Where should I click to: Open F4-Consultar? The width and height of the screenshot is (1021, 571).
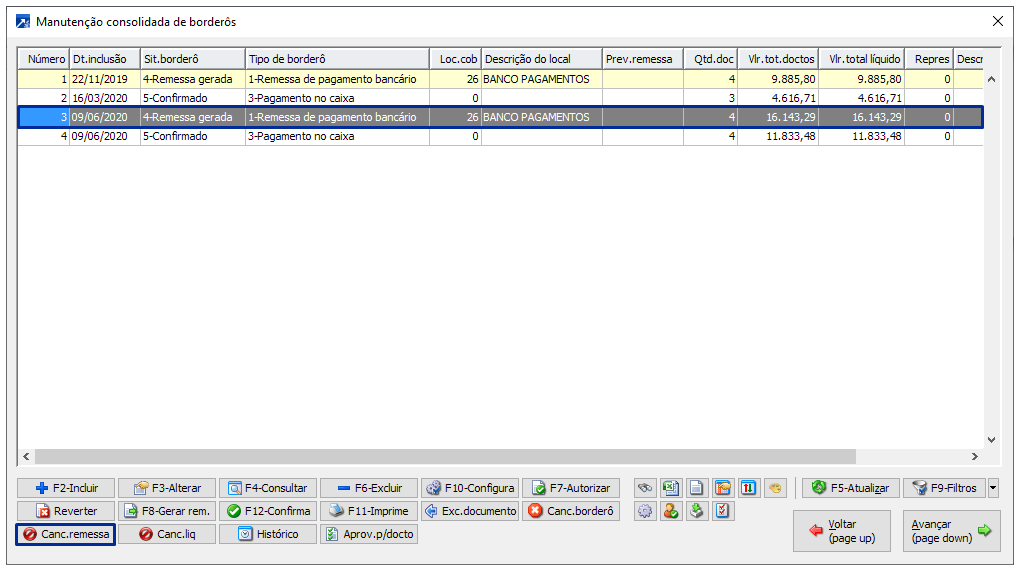(x=268, y=488)
